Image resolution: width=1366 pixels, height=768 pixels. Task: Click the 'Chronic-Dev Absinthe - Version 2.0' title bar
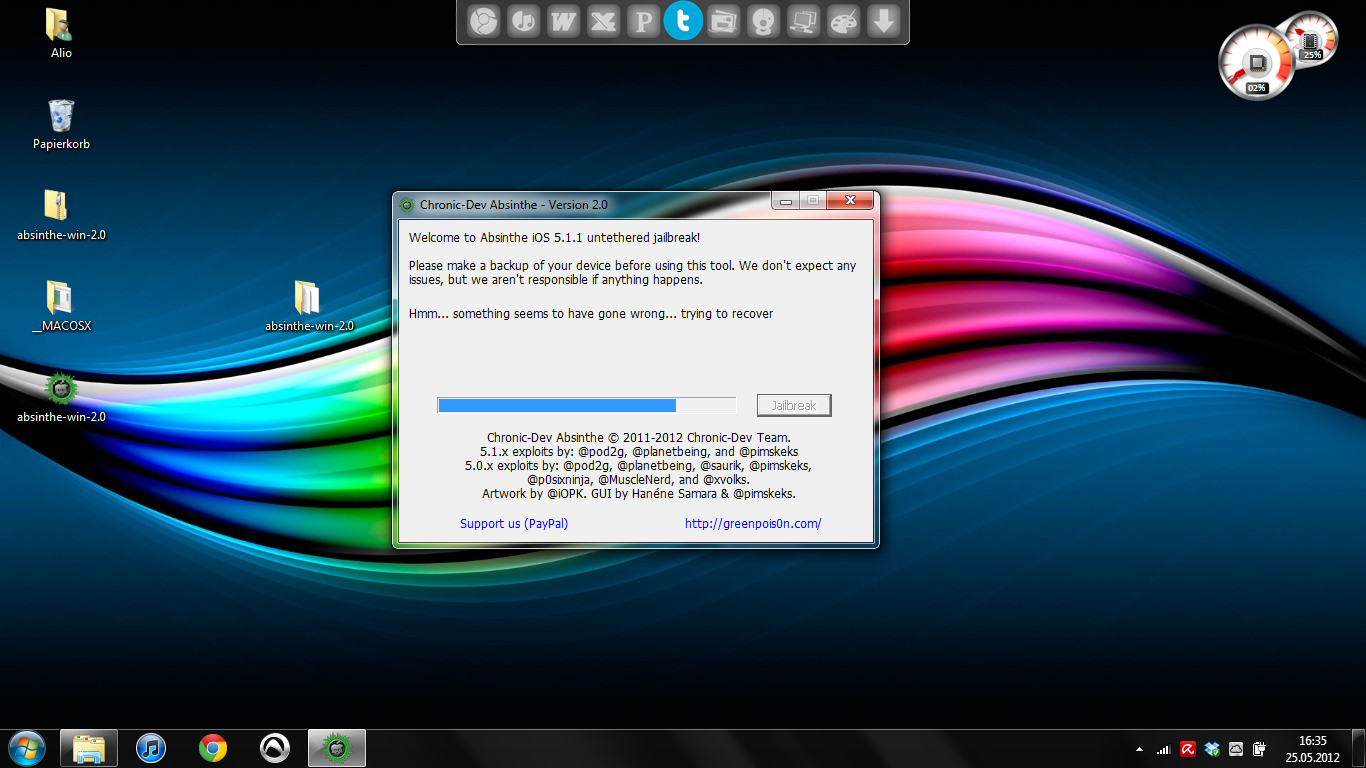[x=513, y=205]
